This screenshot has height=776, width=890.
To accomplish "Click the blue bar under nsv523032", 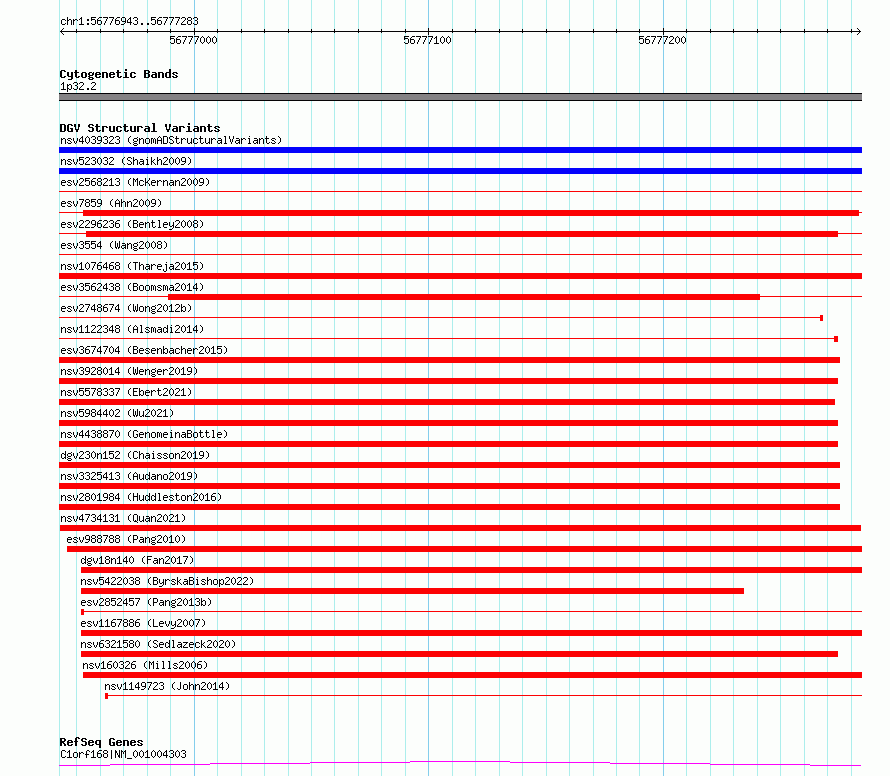I will [460, 171].
